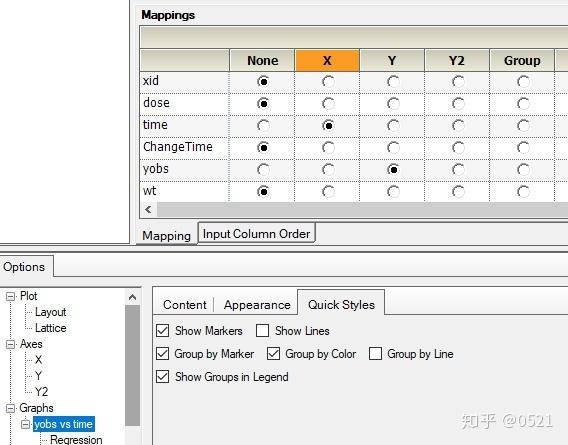Switch to the Input Column Order tab
The image size is (568, 445).
coord(256,234)
